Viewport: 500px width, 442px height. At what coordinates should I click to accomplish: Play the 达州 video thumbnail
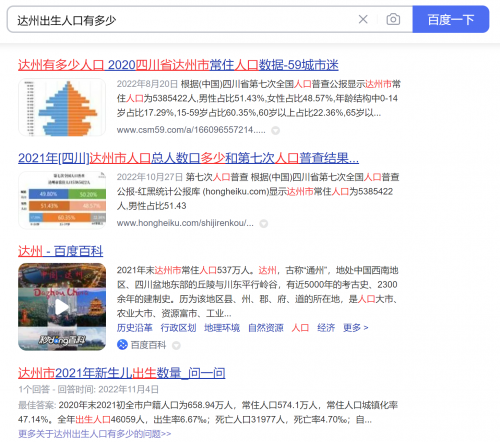[x=62, y=307]
